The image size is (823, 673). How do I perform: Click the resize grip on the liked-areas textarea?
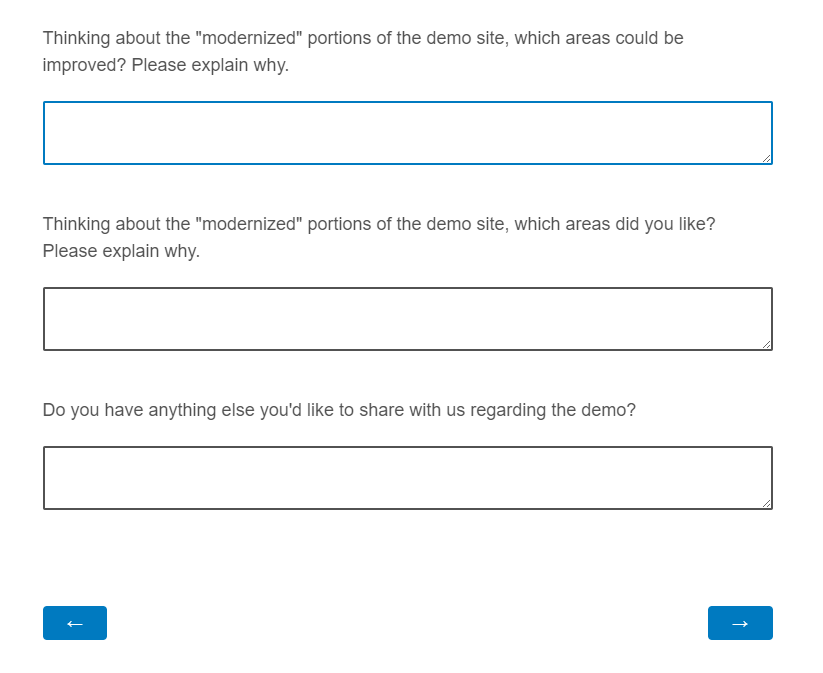(x=766, y=344)
